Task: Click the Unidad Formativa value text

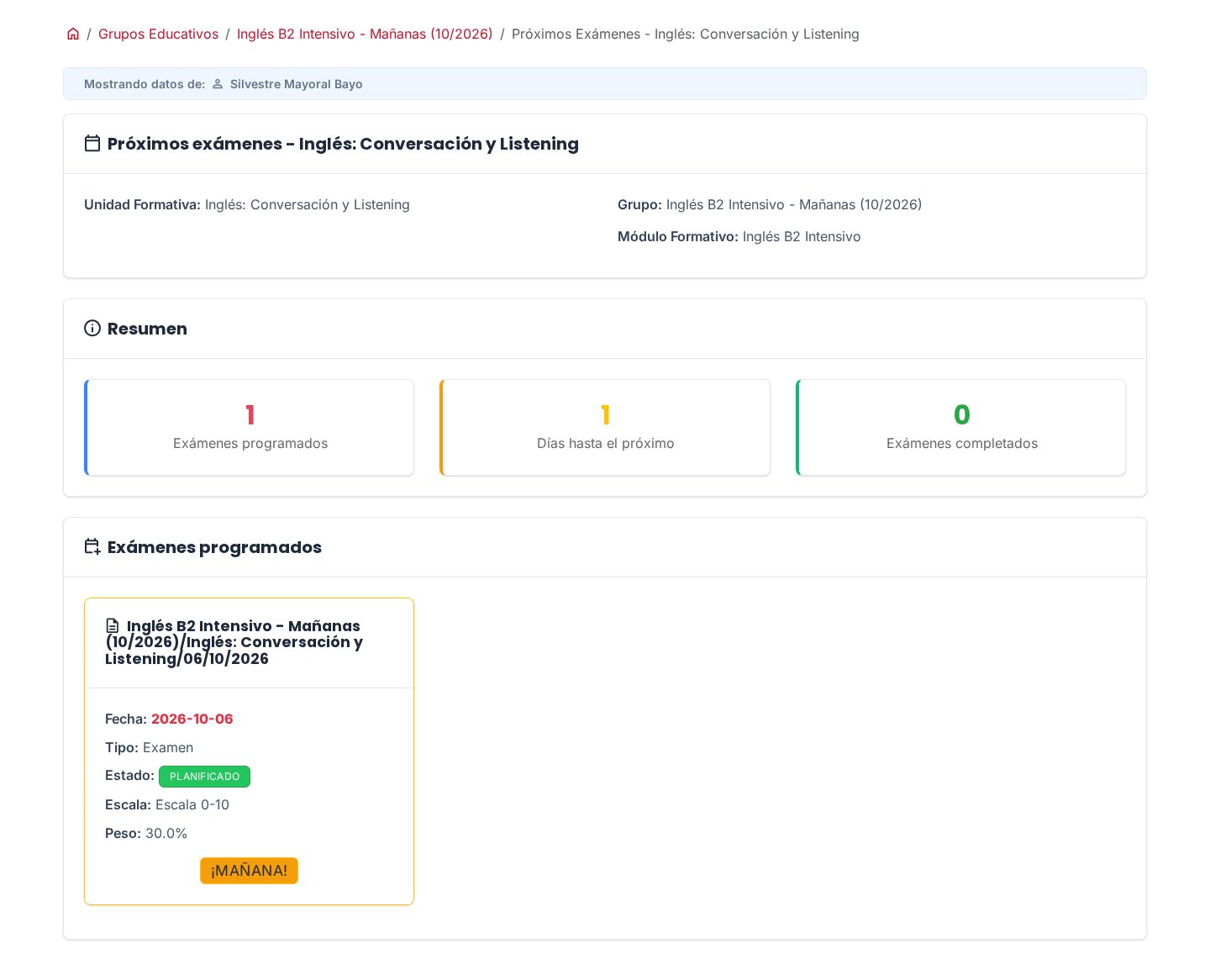Action: (308, 204)
